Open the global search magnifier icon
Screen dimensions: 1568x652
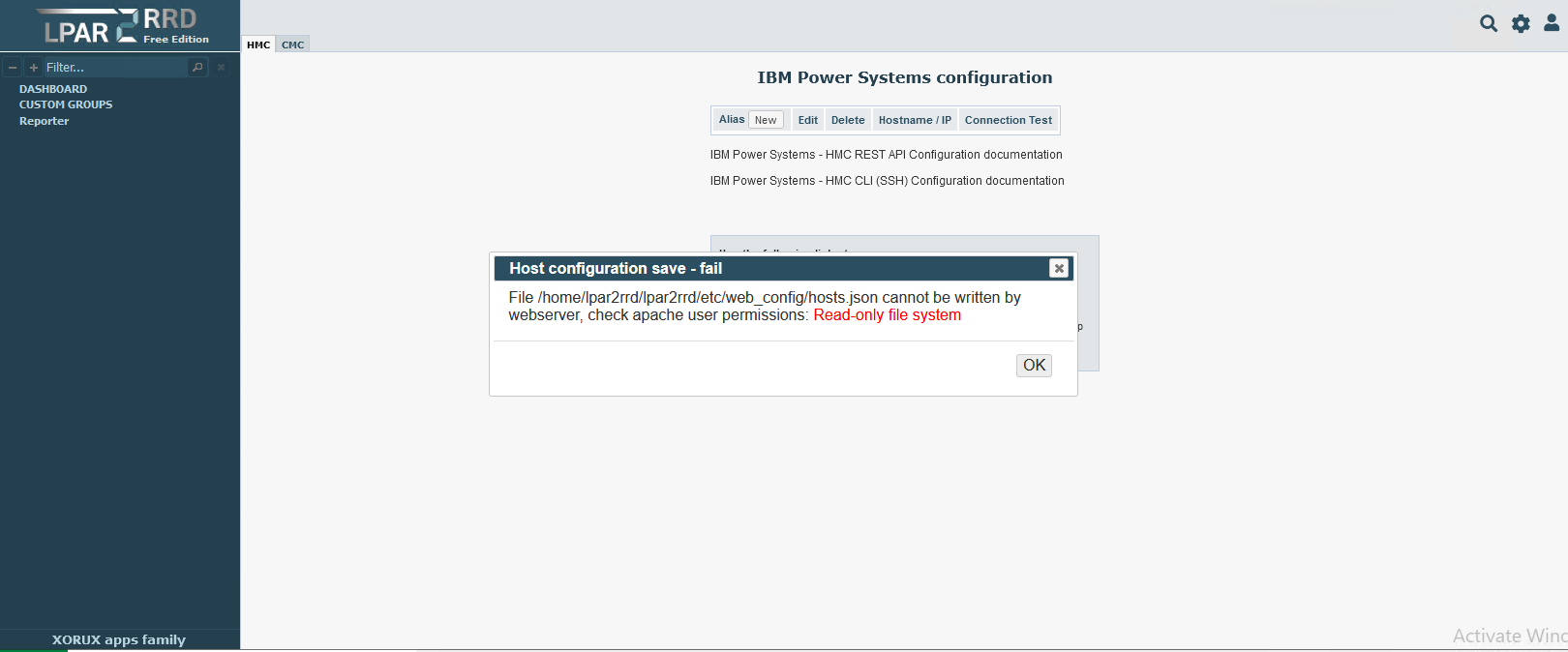point(1489,23)
